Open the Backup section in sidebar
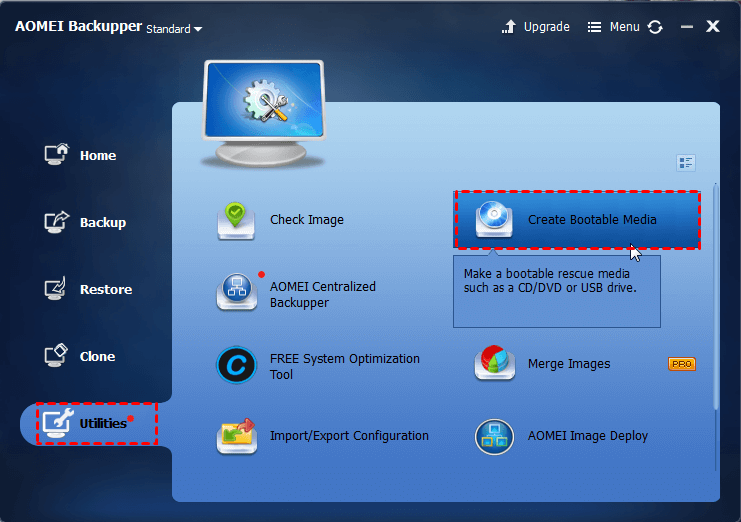741x522 pixels. pos(85,222)
